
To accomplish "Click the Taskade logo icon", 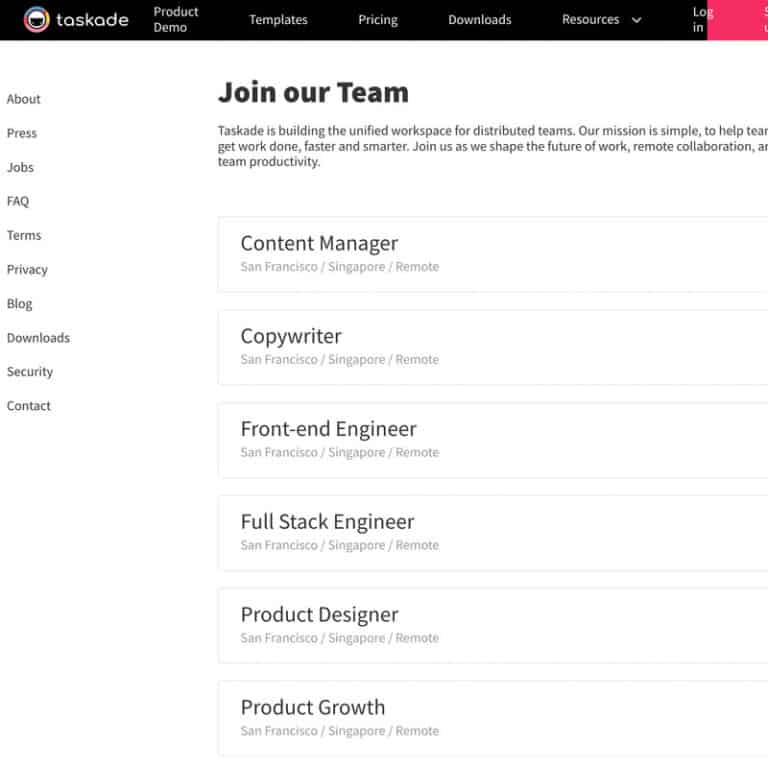I will tap(37, 20).
